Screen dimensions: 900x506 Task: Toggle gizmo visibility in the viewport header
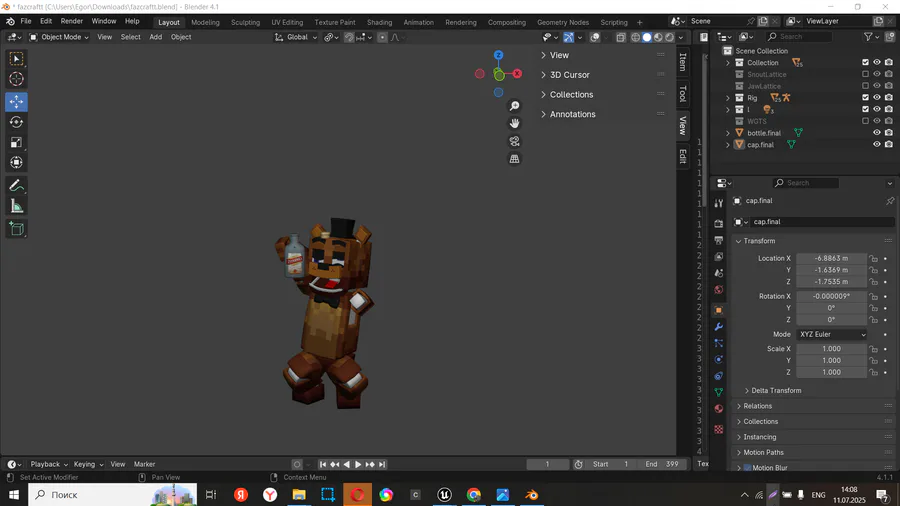[x=568, y=37]
